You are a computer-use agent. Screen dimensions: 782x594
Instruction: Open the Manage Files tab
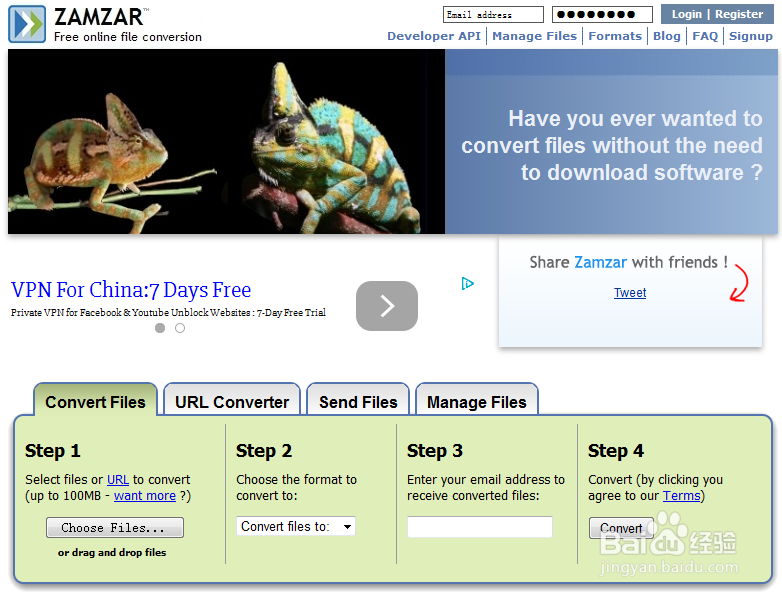[477, 401]
